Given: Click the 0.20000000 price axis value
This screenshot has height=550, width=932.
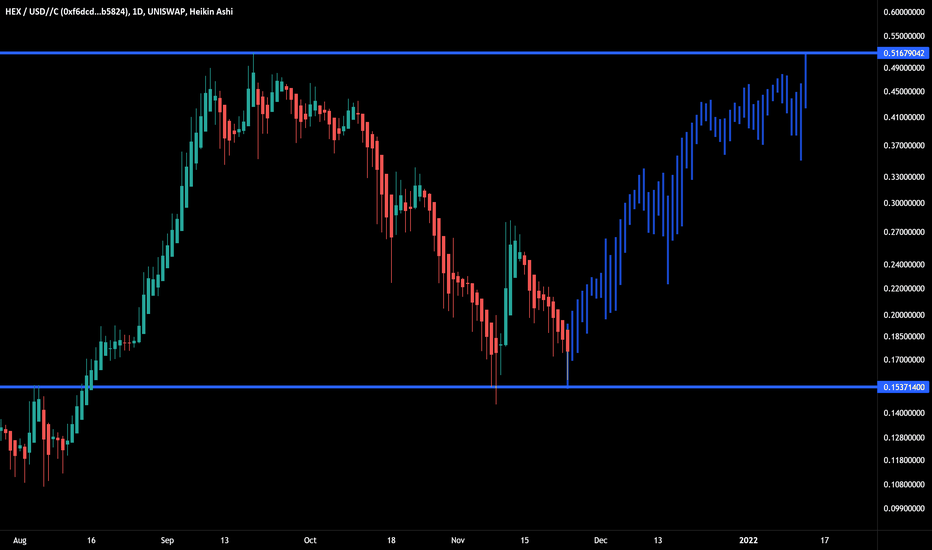Looking at the screenshot, I should [904, 315].
